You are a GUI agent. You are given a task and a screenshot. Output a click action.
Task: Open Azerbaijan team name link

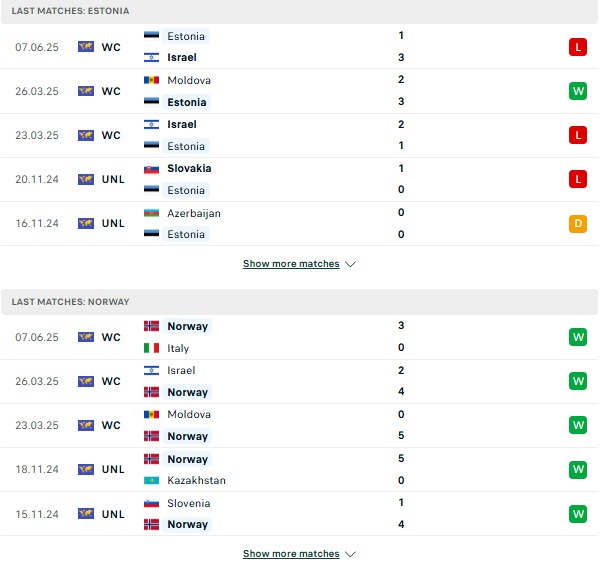coord(194,213)
